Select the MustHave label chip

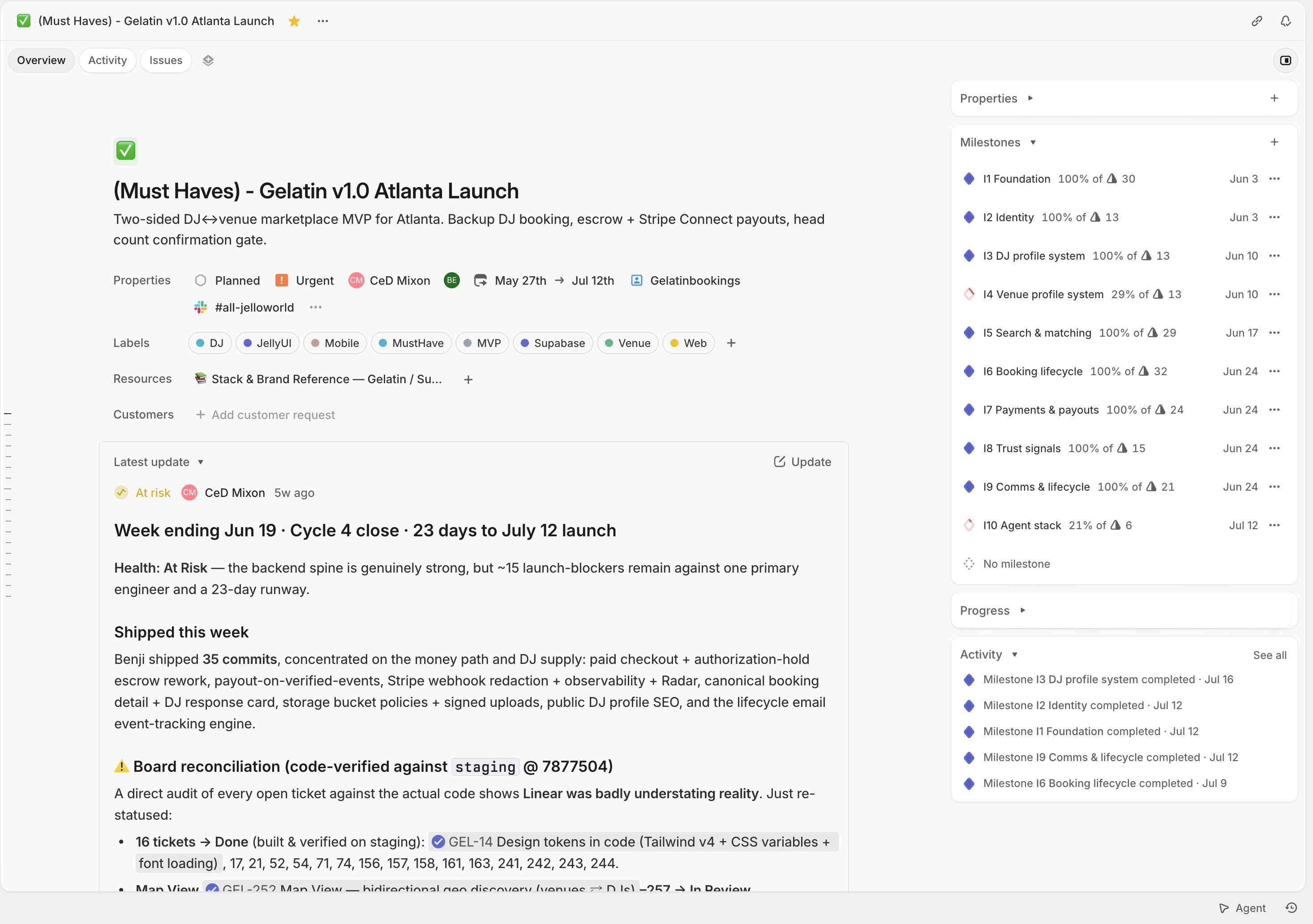(411, 343)
